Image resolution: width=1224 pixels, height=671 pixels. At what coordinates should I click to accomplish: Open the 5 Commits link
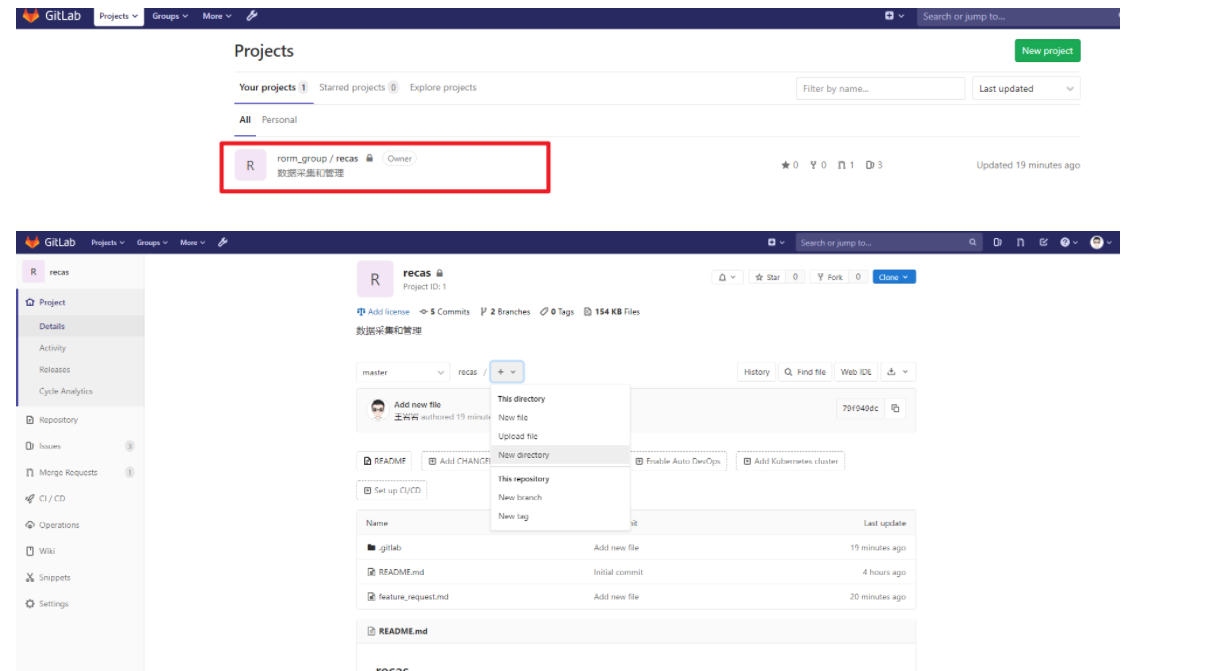point(444,312)
